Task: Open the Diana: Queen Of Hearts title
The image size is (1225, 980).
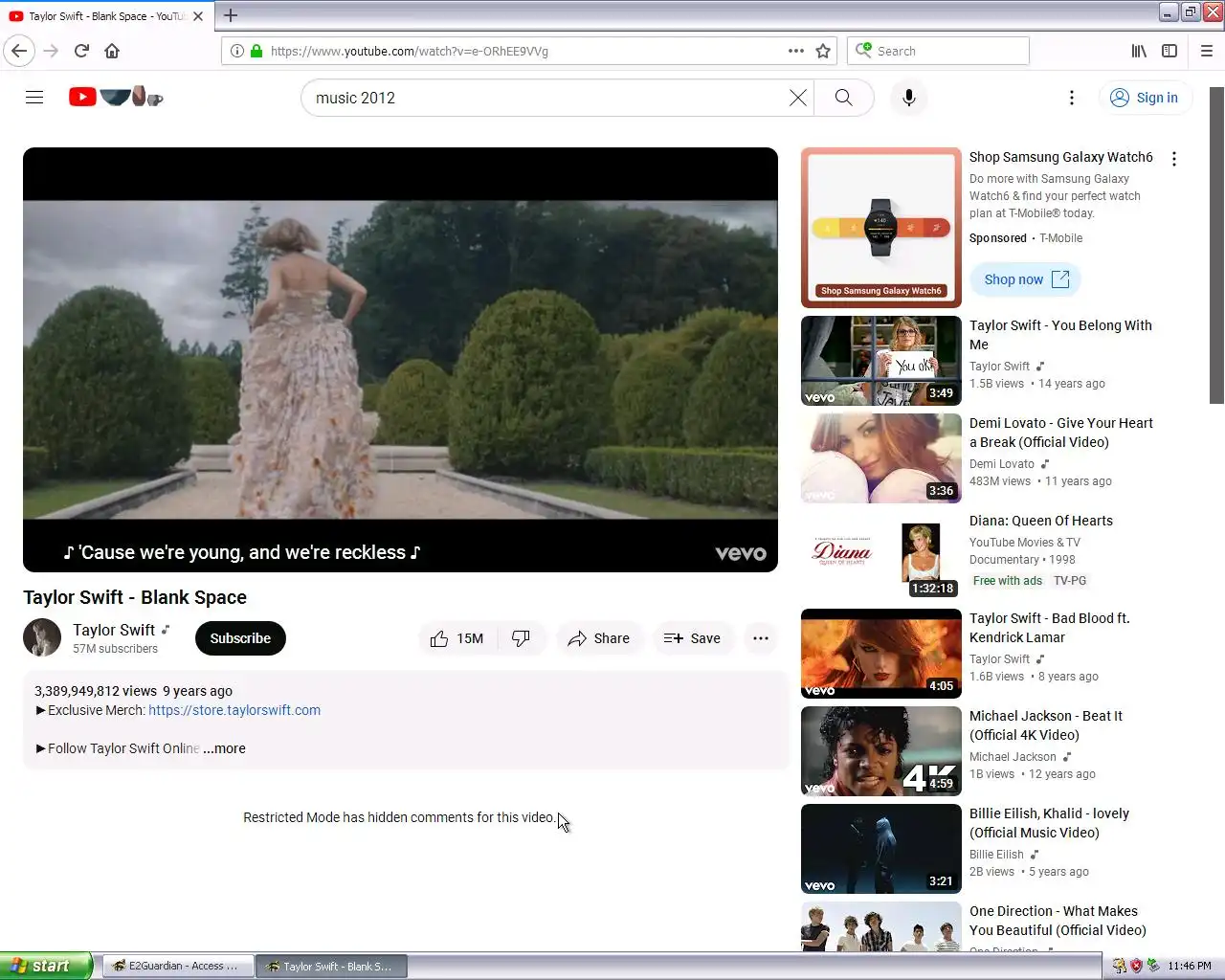Action: (x=1041, y=521)
